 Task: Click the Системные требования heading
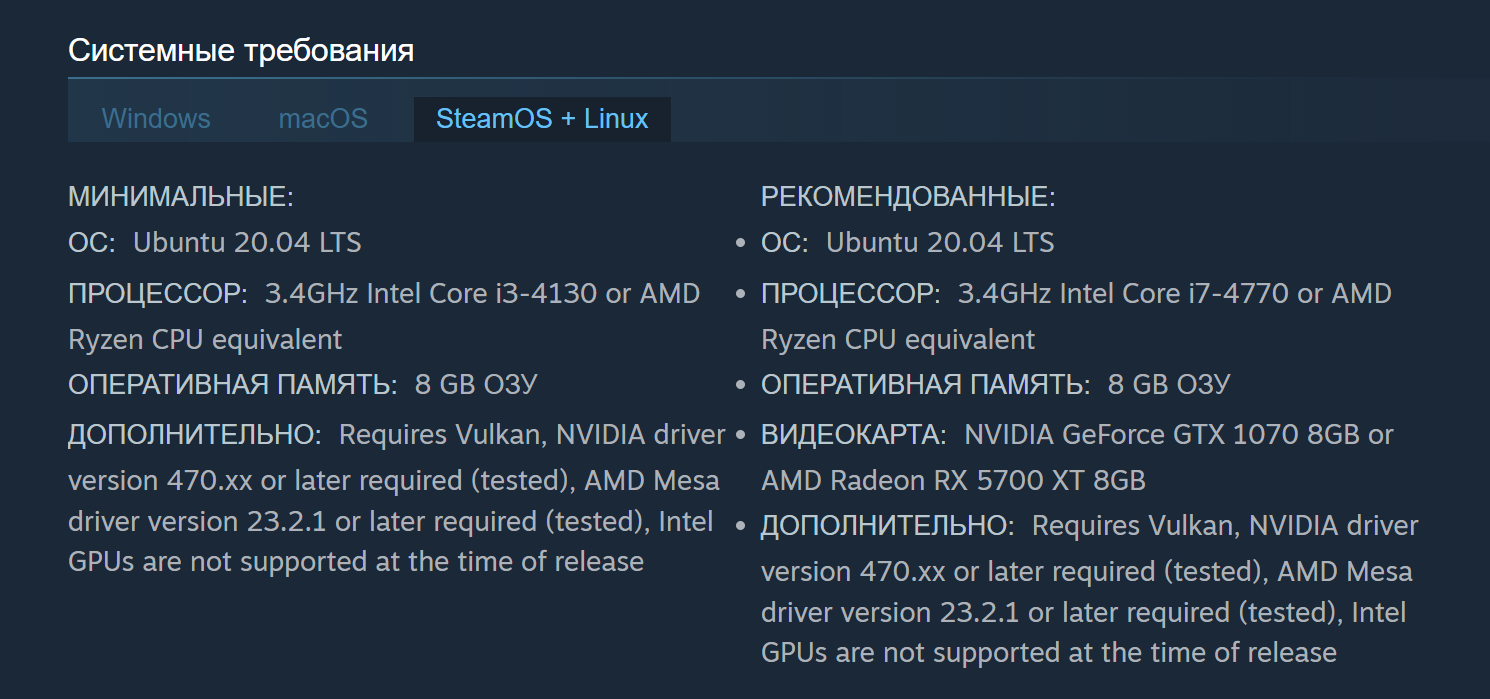click(x=241, y=50)
